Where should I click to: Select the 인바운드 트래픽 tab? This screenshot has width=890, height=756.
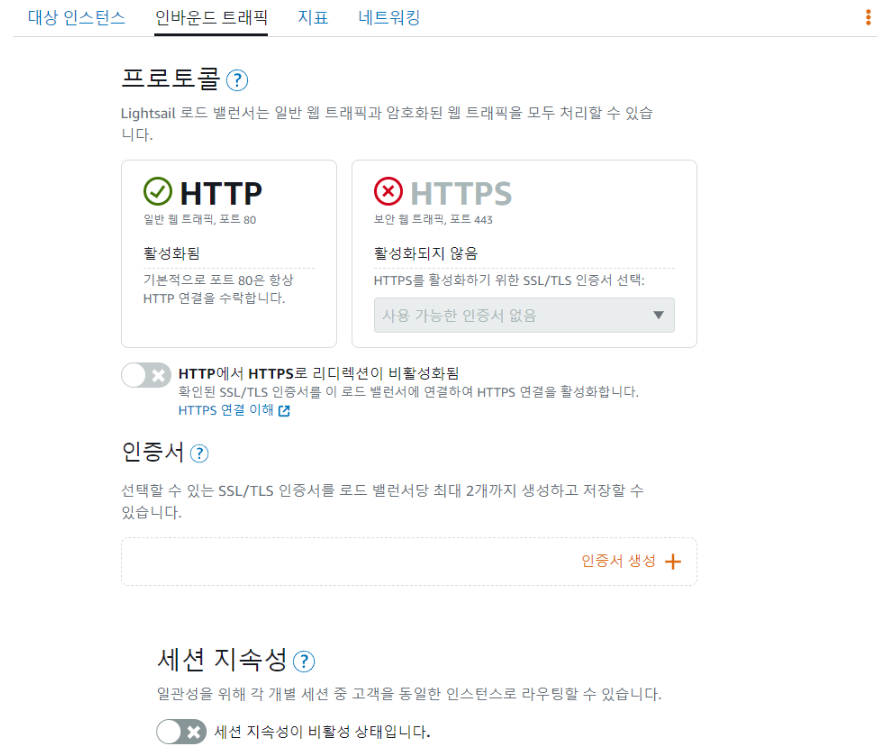(211, 18)
